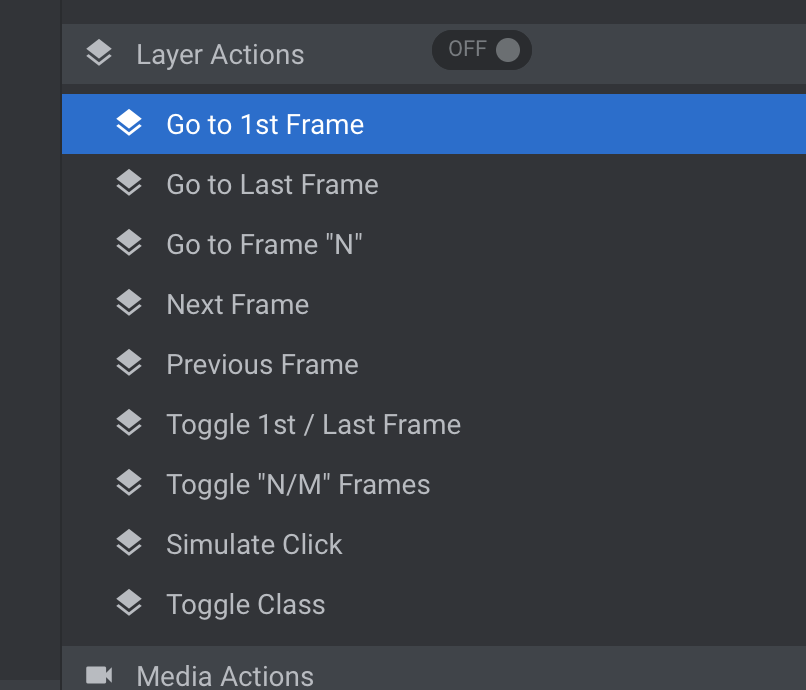Expand the Media Actions section

point(434,668)
